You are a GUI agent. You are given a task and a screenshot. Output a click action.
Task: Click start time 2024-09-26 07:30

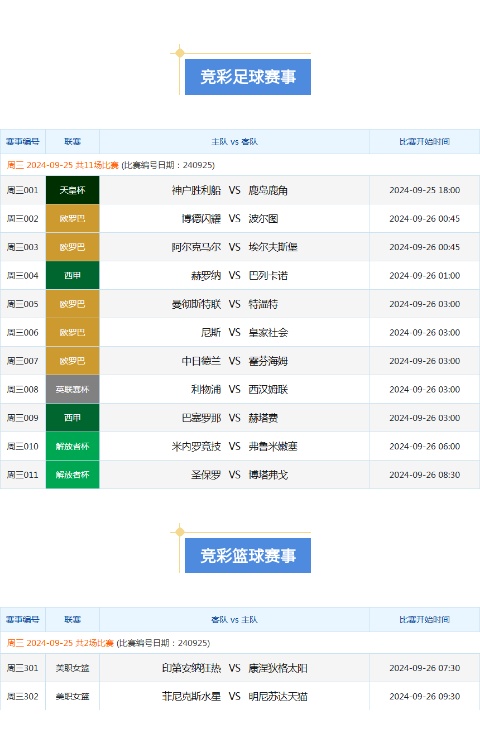coord(424,668)
